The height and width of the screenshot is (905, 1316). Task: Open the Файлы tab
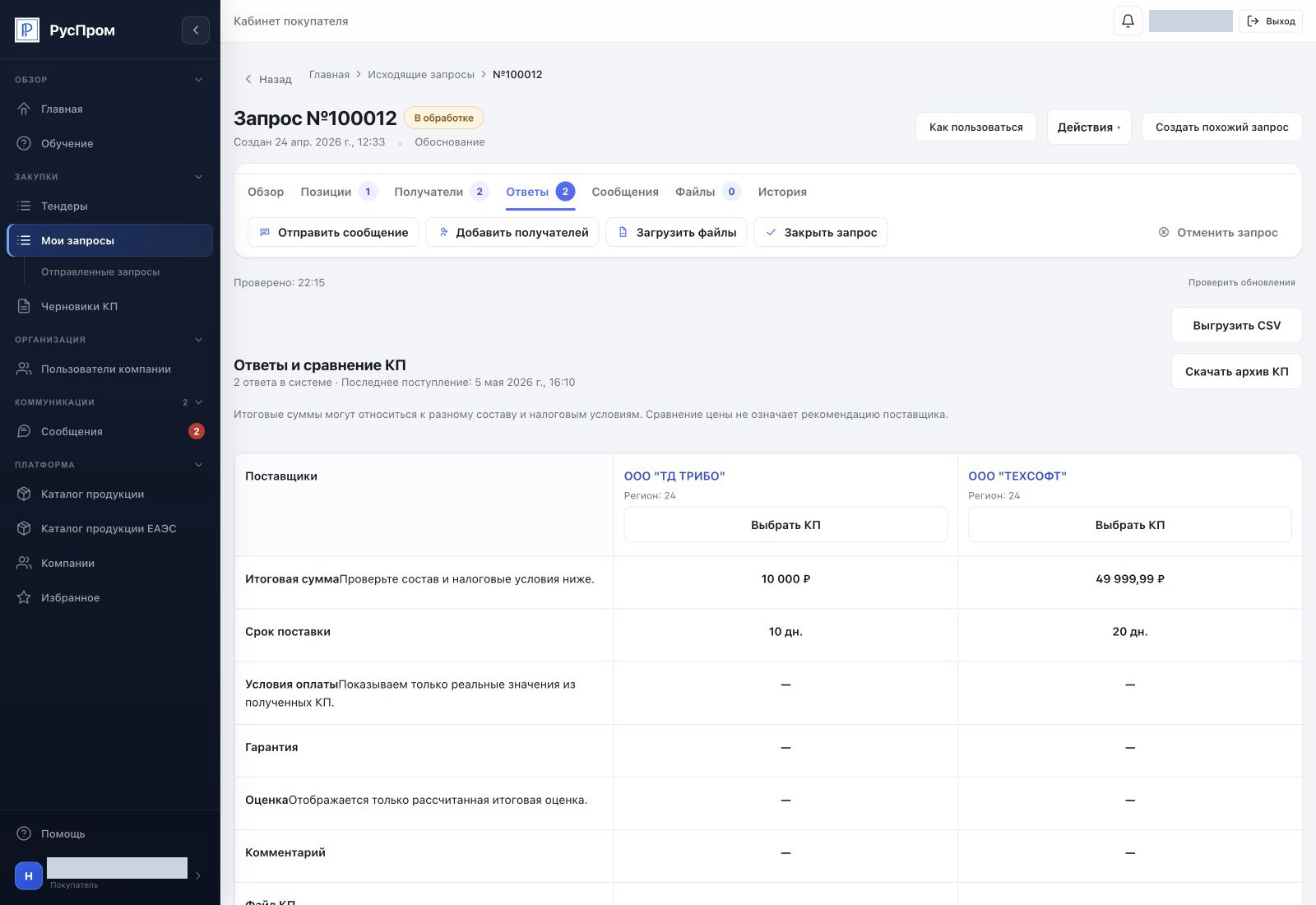(707, 192)
